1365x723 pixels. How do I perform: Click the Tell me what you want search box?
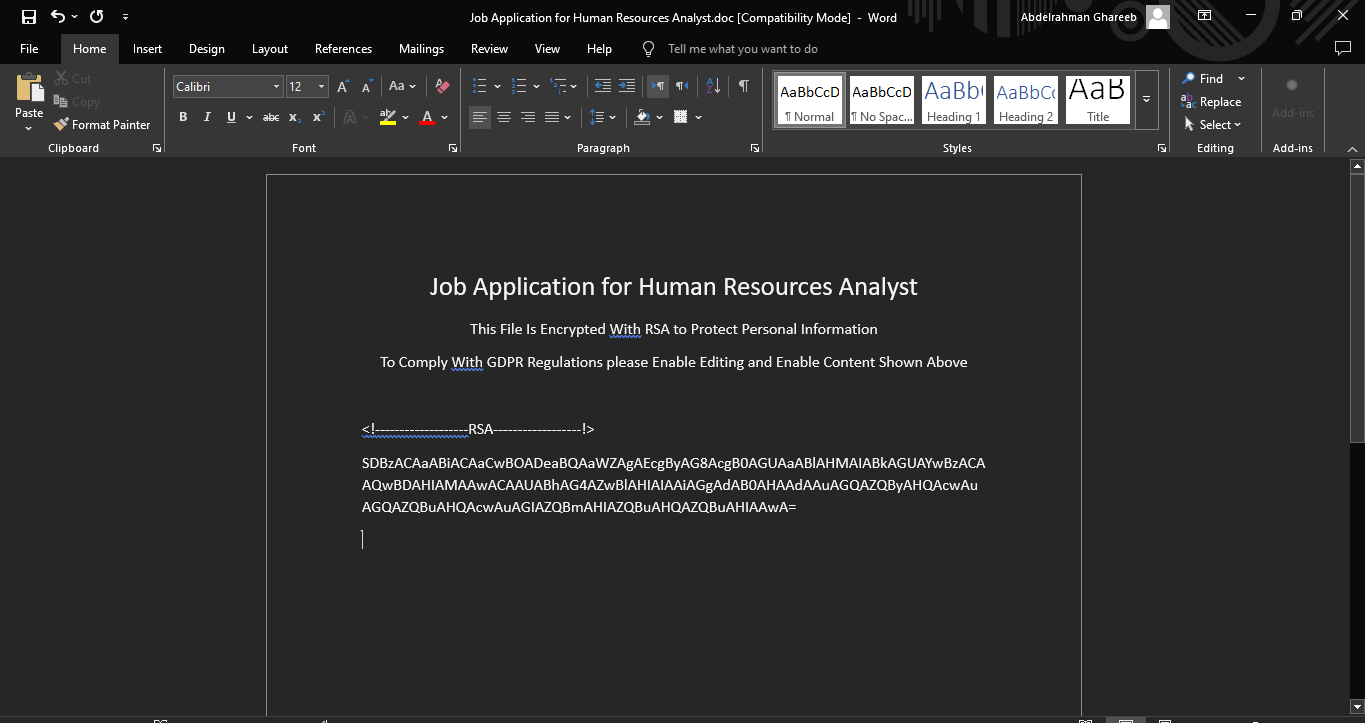pyautogui.click(x=742, y=49)
